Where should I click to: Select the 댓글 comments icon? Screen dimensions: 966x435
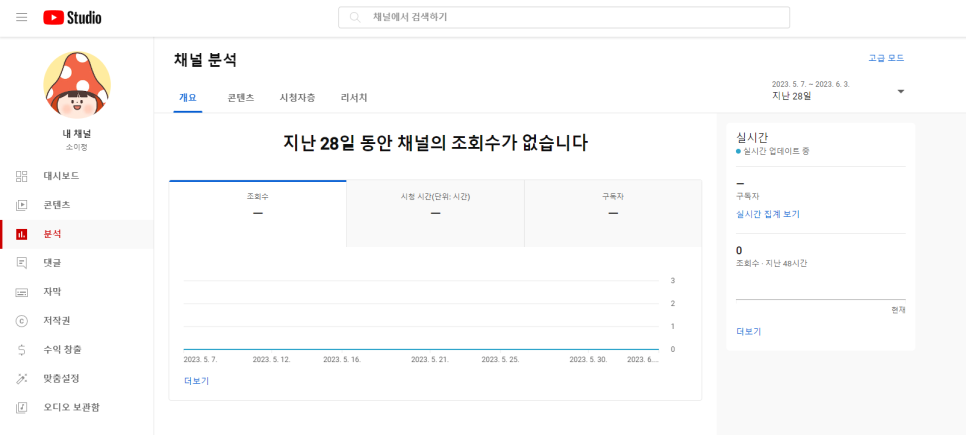pyautogui.click(x=21, y=263)
